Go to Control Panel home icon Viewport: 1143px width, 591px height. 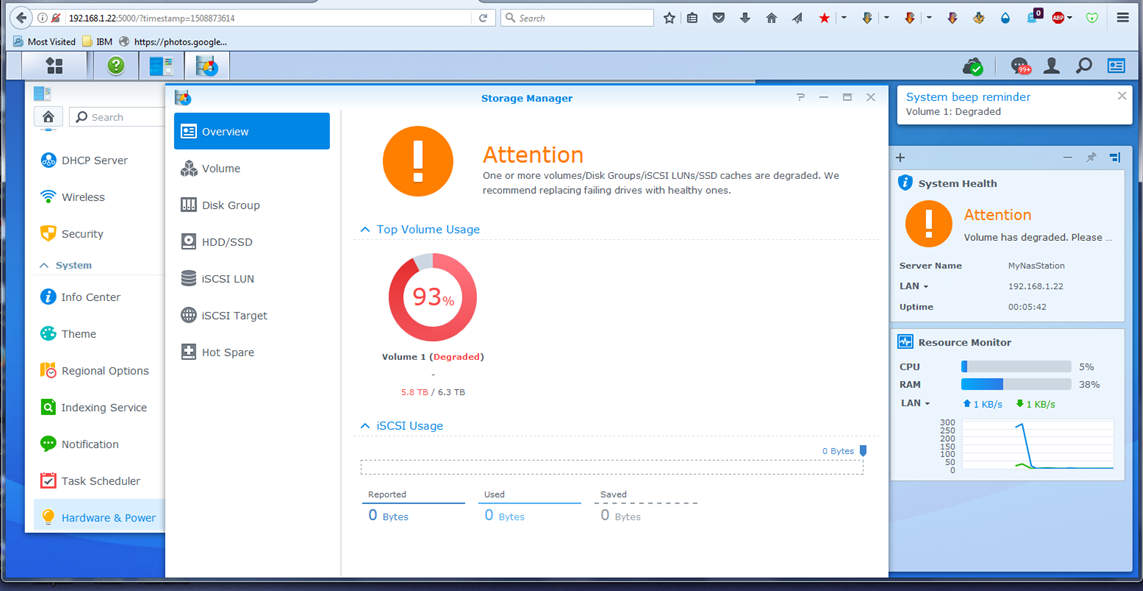pyautogui.click(x=48, y=117)
